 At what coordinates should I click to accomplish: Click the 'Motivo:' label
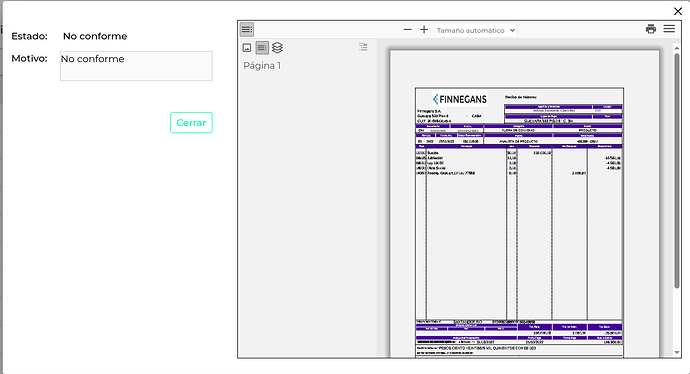(29, 59)
